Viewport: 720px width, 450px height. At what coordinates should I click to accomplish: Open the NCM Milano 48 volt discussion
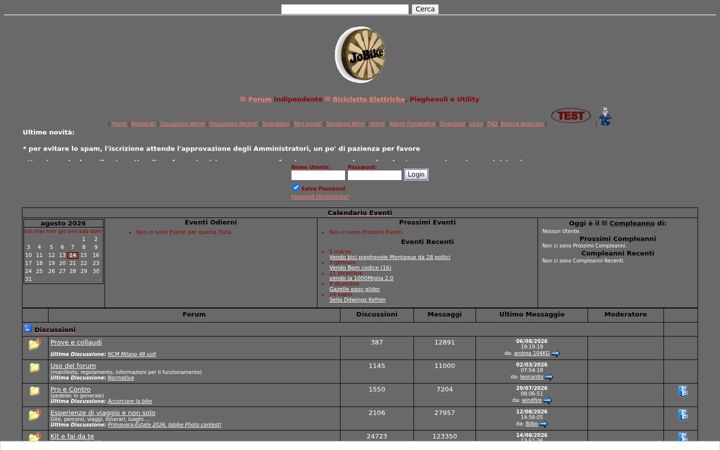point(132,354)
